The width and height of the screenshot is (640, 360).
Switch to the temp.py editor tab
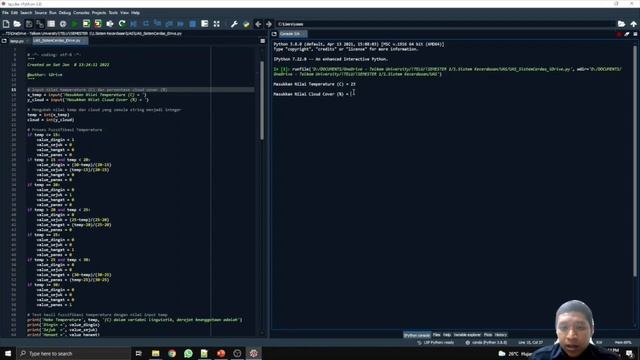pos(18,41)
